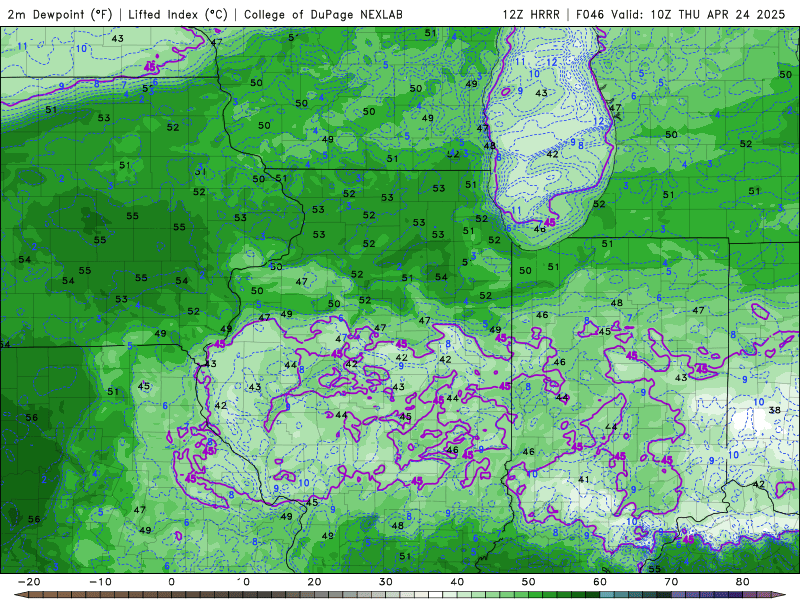The height and width of the screenshot is (600, 800).
Task: Click the '38' dewpoint reading on the map
Action: 774,410
